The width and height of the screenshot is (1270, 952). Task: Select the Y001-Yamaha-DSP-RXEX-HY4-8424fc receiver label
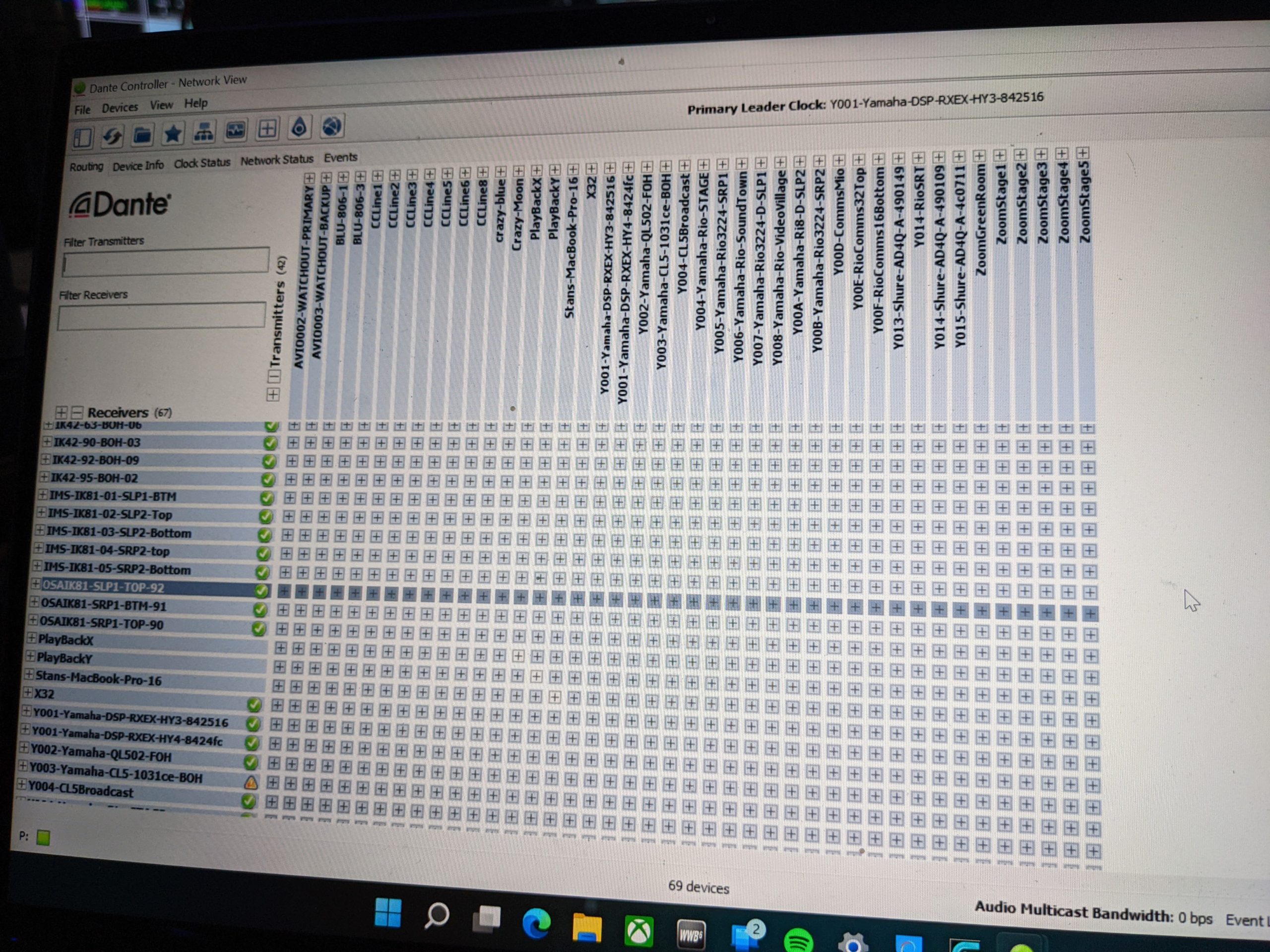(x=127, y=736)
